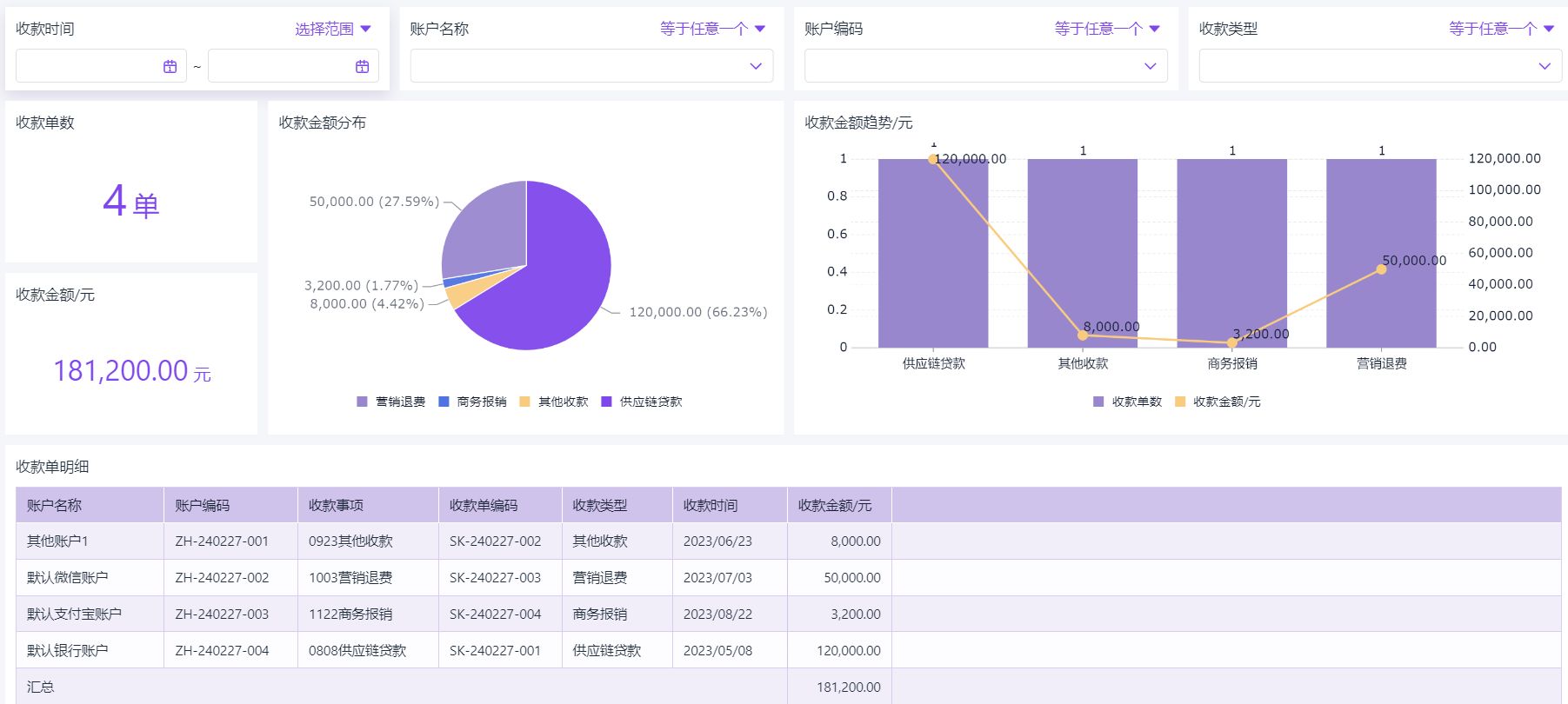Click account code ZH-240227-001
The image size is (1568, 704).
230,541
